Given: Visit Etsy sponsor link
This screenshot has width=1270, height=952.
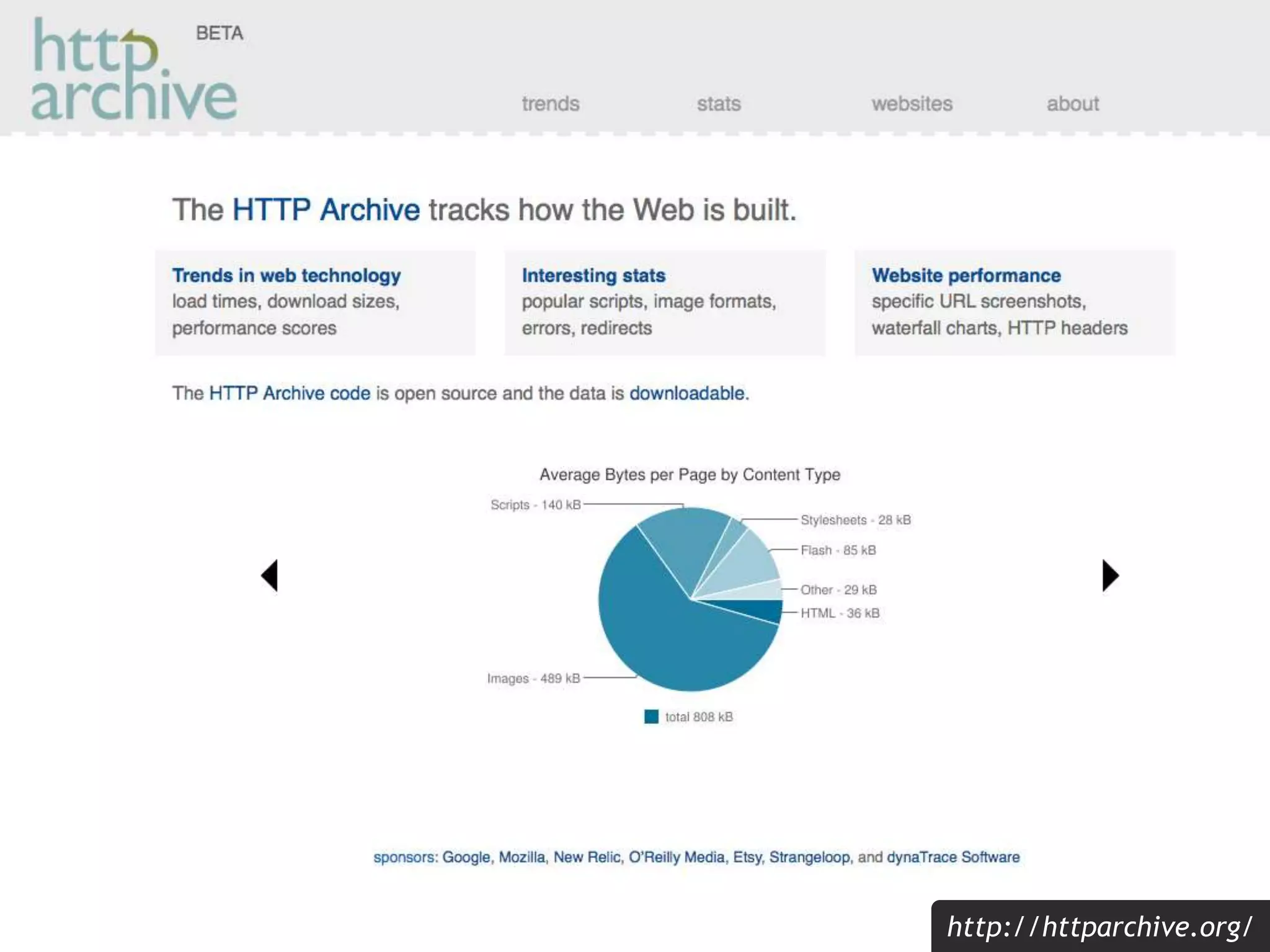Looking at the screenshot, I should (x=747, y=857).
